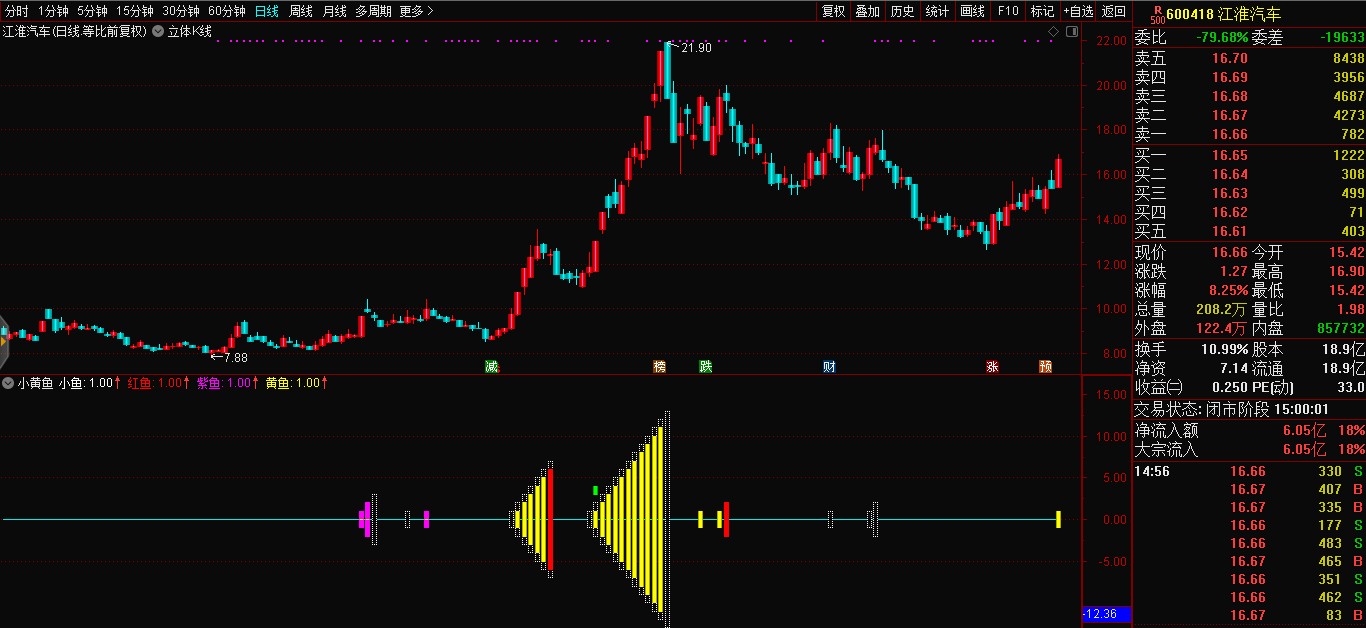1366x628 pixels.
Task: Add the stock via +自选 button
Action: pos(1078,11)
